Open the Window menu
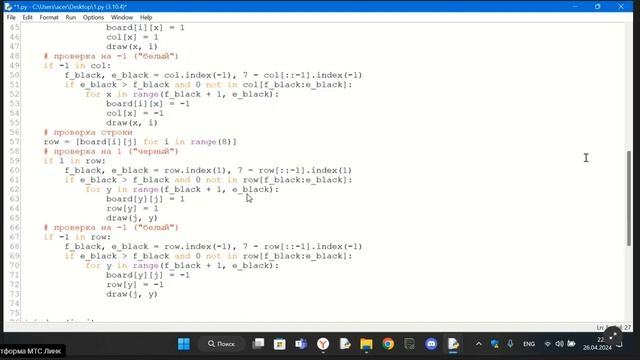This screenshot has width=640, height=360. click(122, 18)
